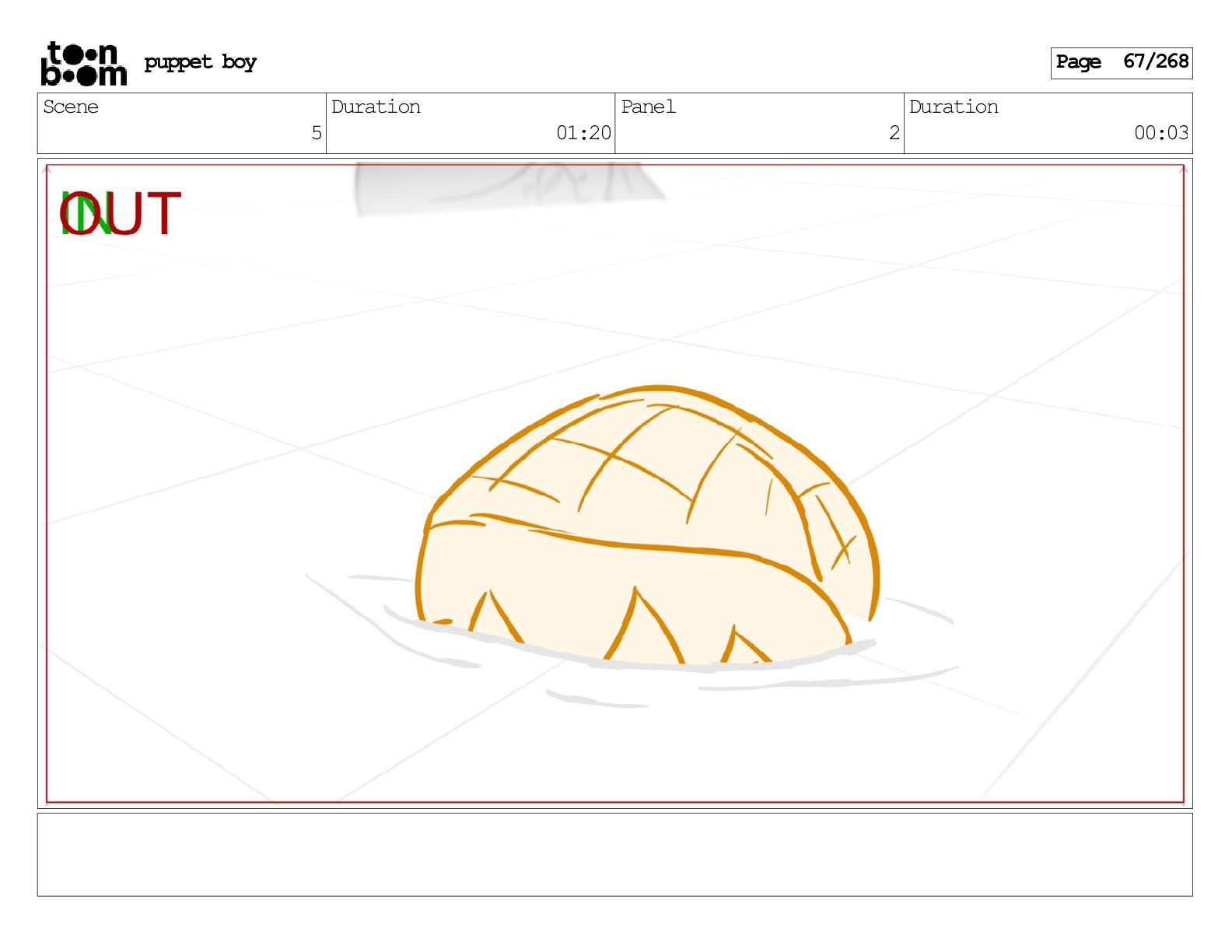The width and height of the screenshot is (1232, 952).
Task: Click the blurred character sketch at top
Action: (x=509, y=187)
